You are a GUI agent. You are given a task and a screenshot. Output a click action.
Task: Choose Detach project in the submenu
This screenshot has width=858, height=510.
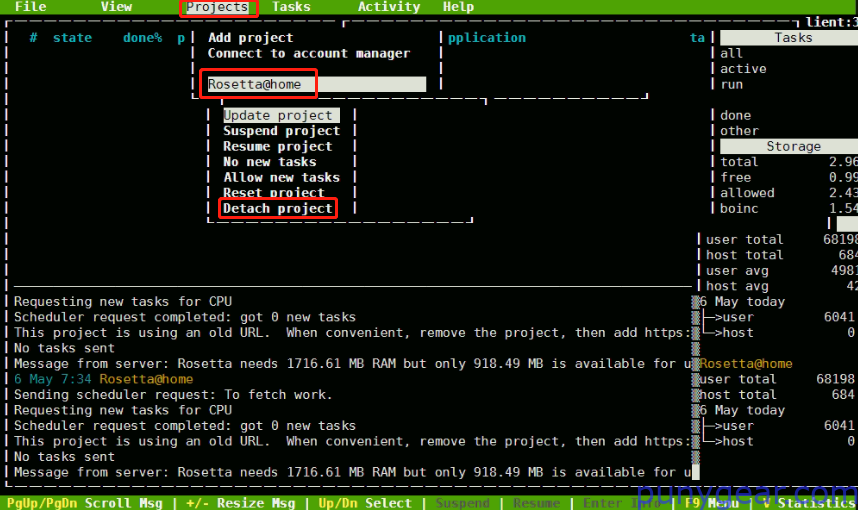tap(277, 208)
